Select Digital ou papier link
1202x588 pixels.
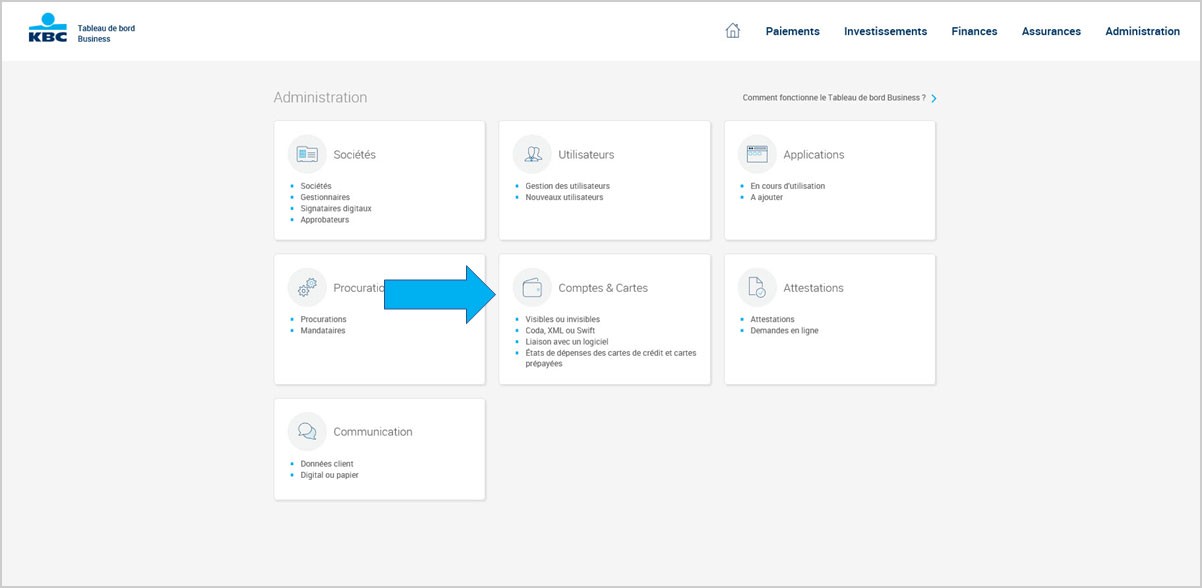(x=329, y=474)
